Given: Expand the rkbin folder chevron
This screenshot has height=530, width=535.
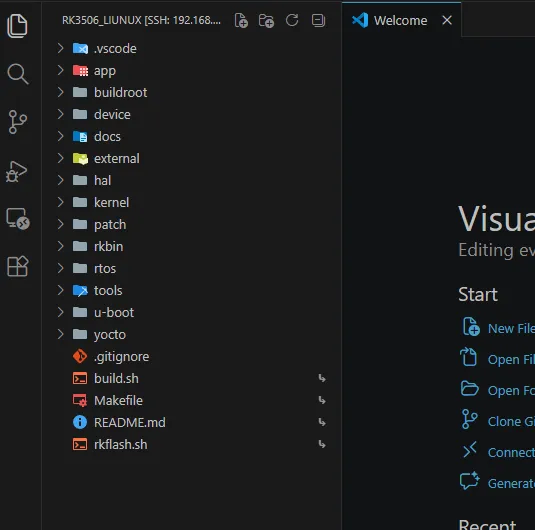Looking at the screenshot, I should tap(60, 246).
